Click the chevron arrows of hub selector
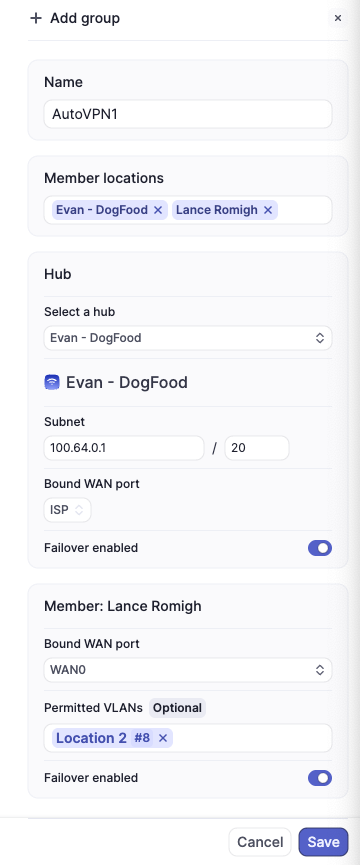Screen dimensions: 360x865 coord(320,338)
